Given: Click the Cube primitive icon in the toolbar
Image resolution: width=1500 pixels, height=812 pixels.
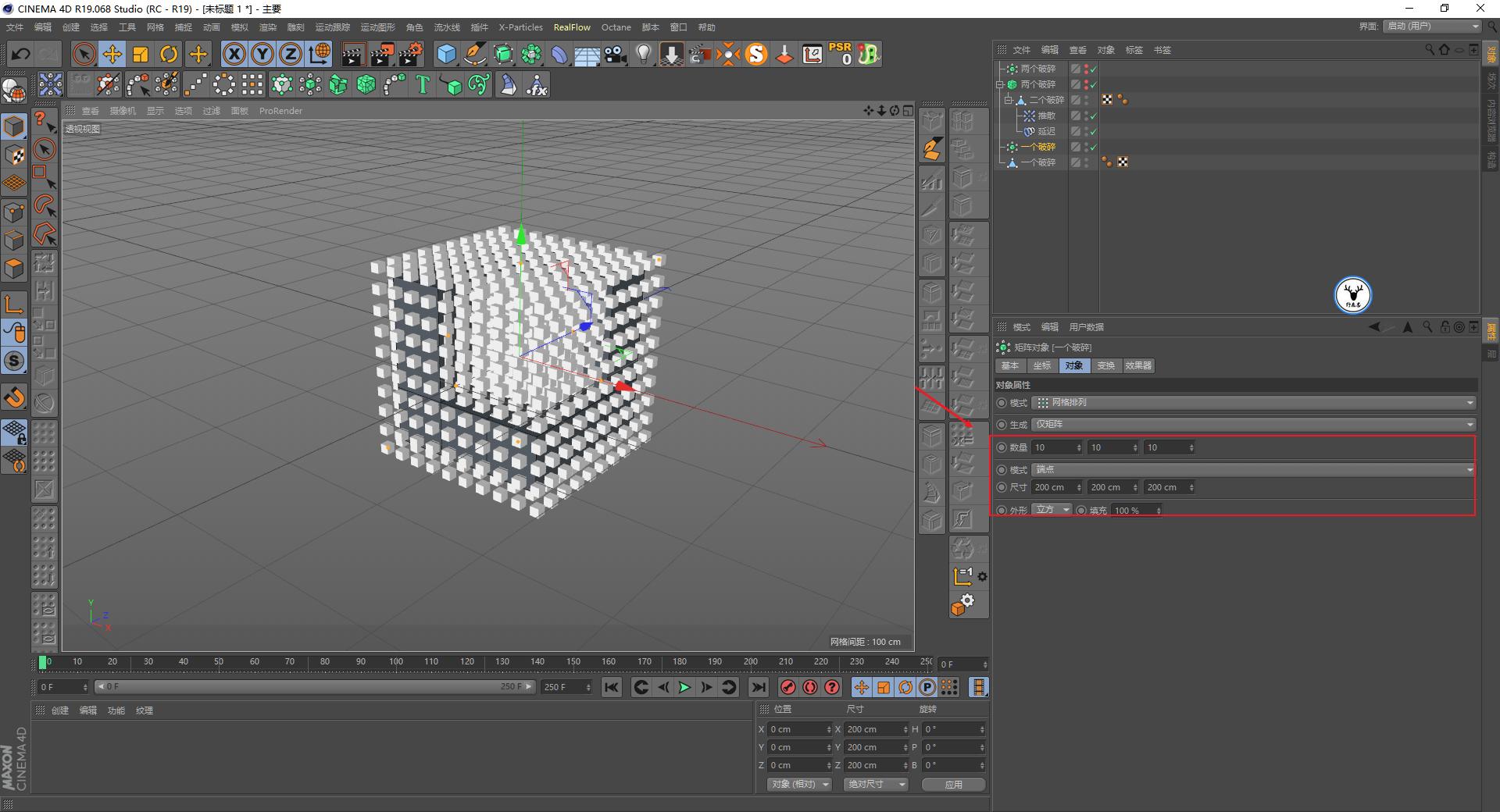Looking at the screenshot, I should (x=446, y=54).
